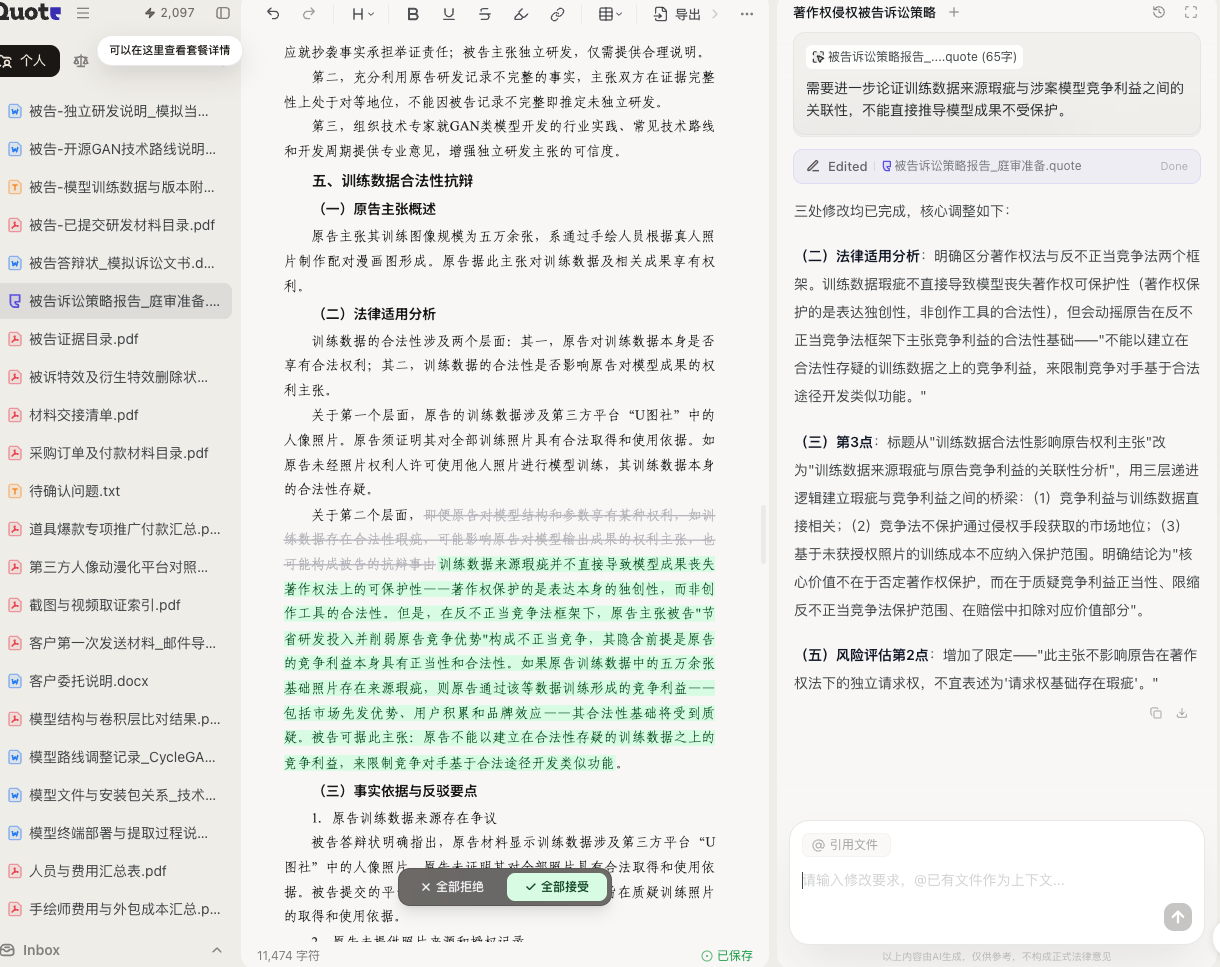Click 全部拒绝 to reject all changes
The width and height of the screenshot is (1220, 967).
tap(452, 887)
